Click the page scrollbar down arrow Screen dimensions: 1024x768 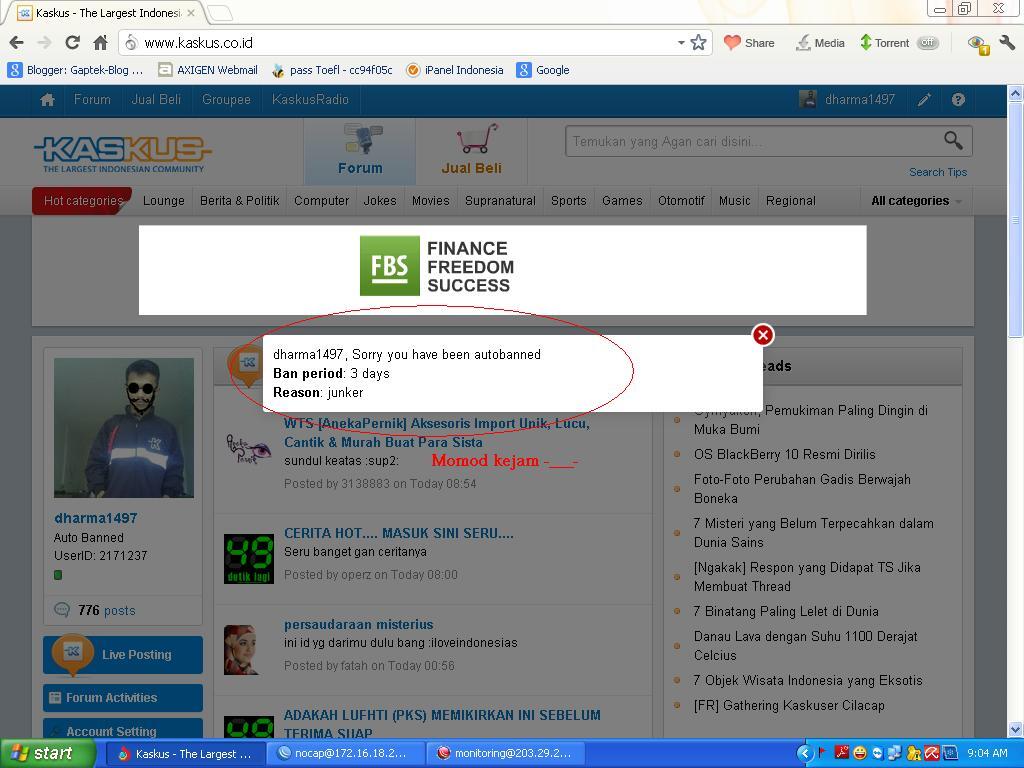(1016, 729)
